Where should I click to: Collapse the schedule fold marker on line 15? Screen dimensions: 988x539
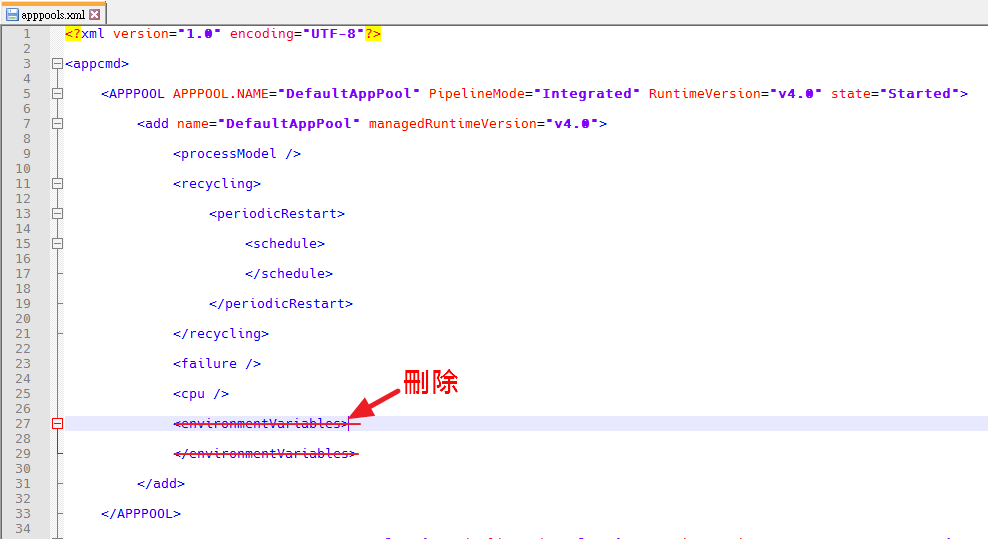coord(57,244)
